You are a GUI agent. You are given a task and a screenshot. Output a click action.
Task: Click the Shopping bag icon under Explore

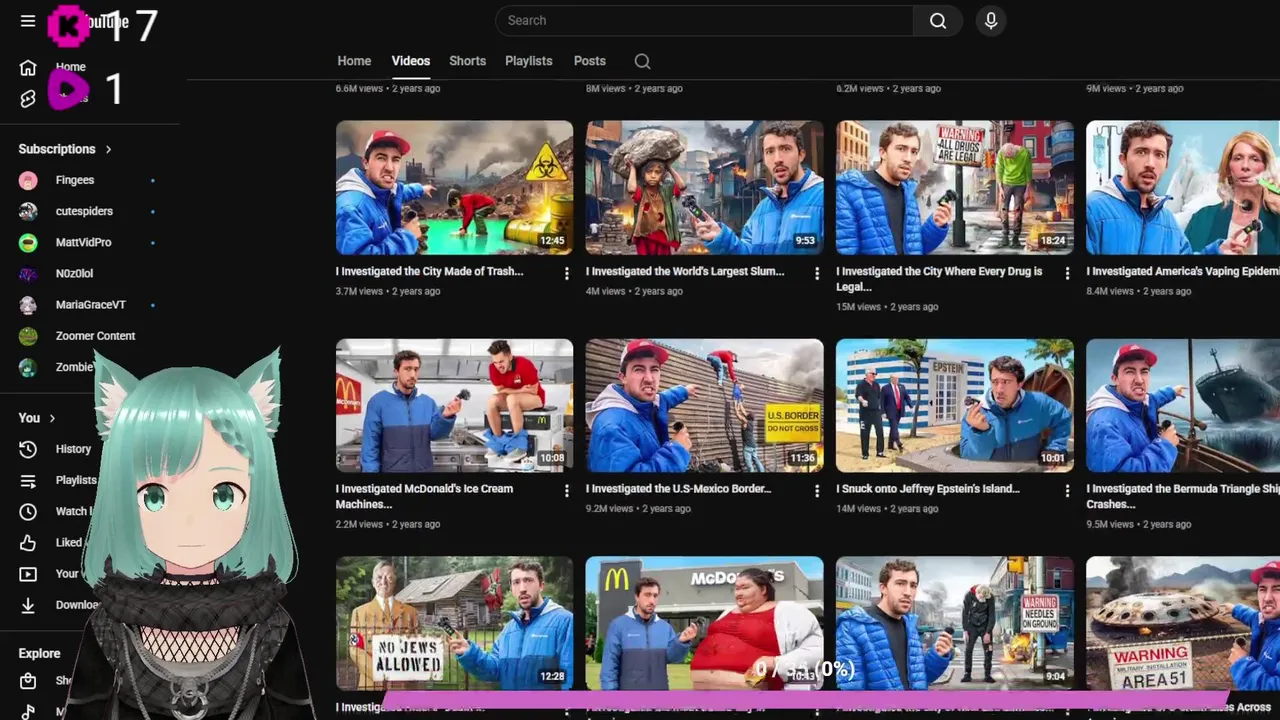coord(28,681)
